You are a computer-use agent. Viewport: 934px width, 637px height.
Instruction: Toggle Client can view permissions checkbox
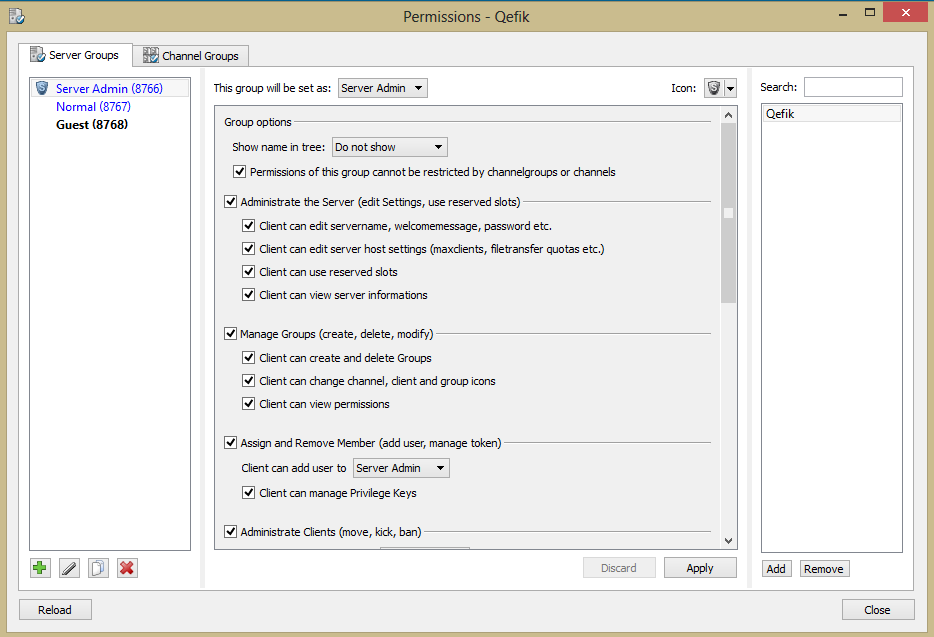[249, 404]
